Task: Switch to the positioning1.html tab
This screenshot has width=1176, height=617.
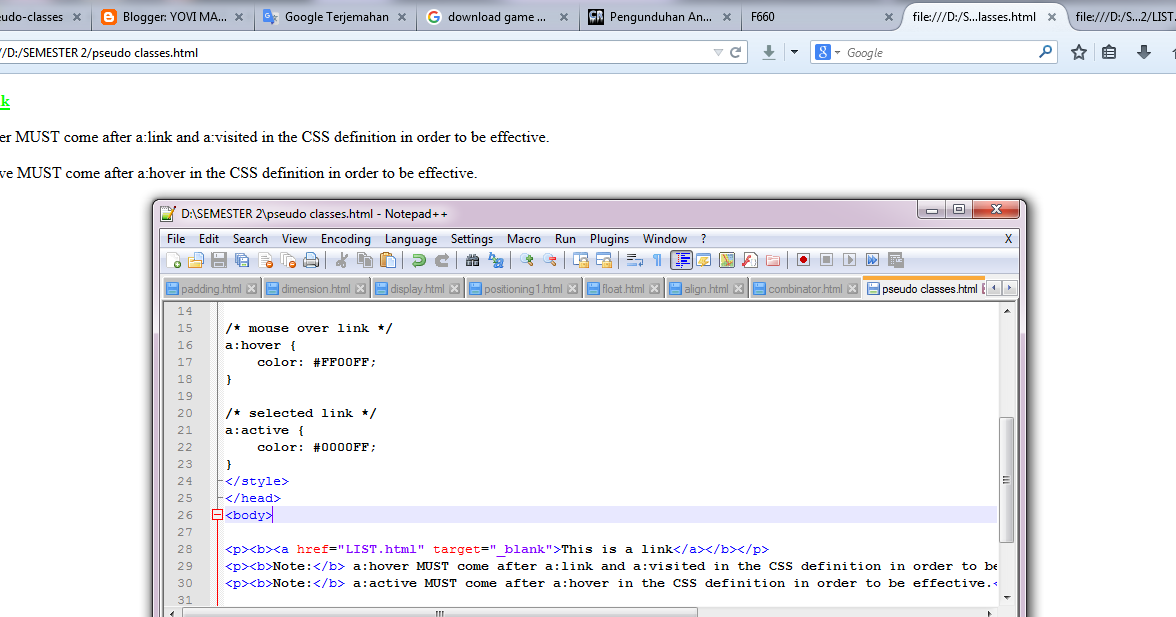Action: [523, 289]
